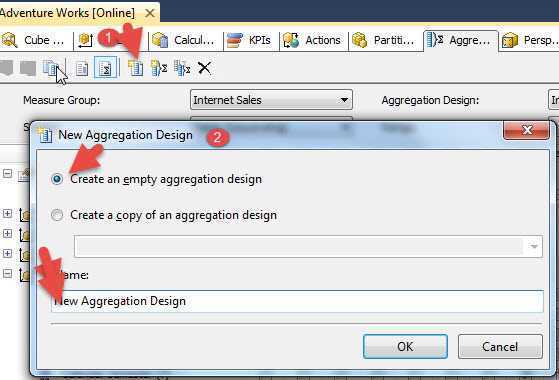Open the Measure Group Internet Sales dropdown
Image resolution: width=559 pixels, height=380 pixels.
(x=271, y=100)
